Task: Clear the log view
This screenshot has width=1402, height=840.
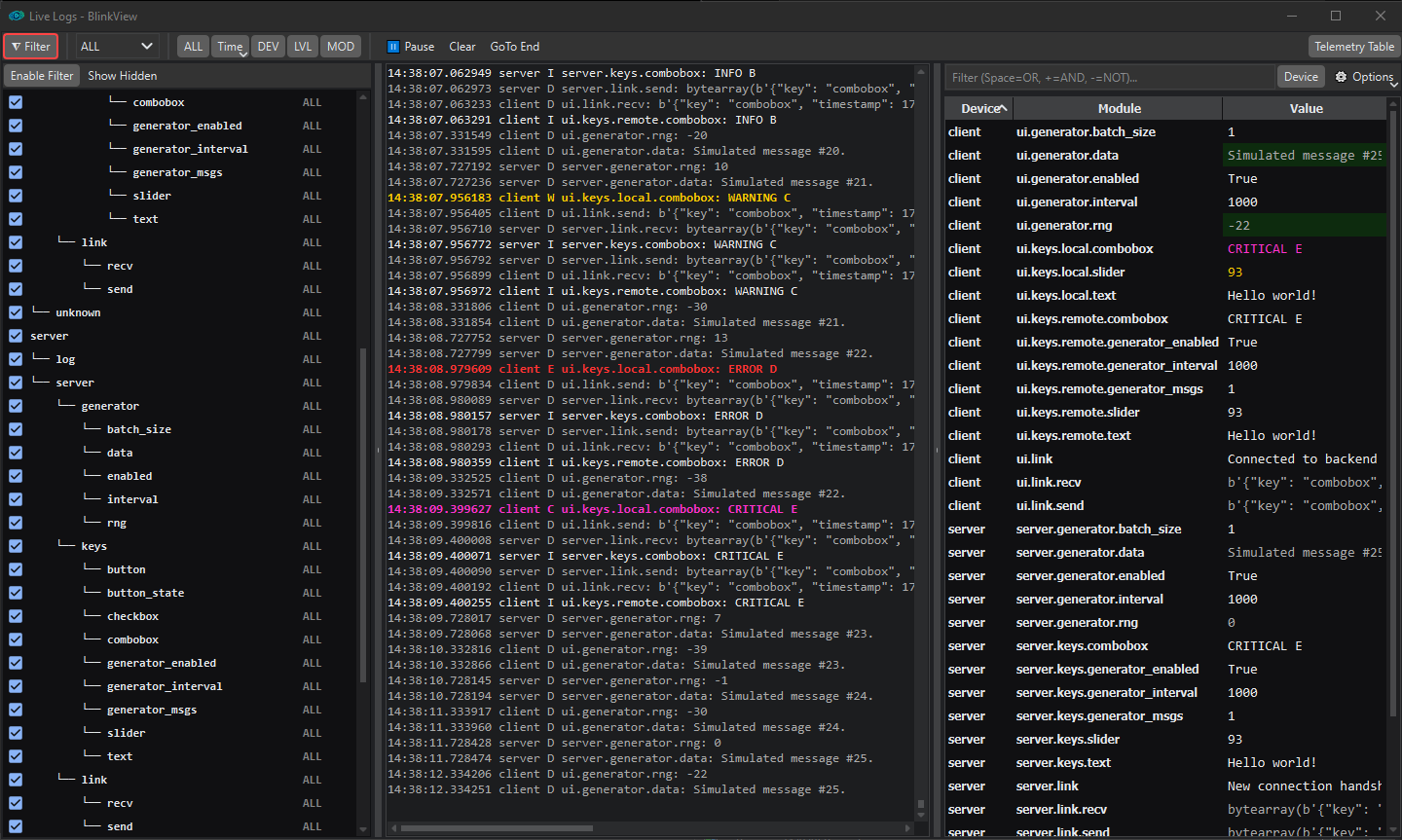Action: pyautogui.click(x=462, y=46)
